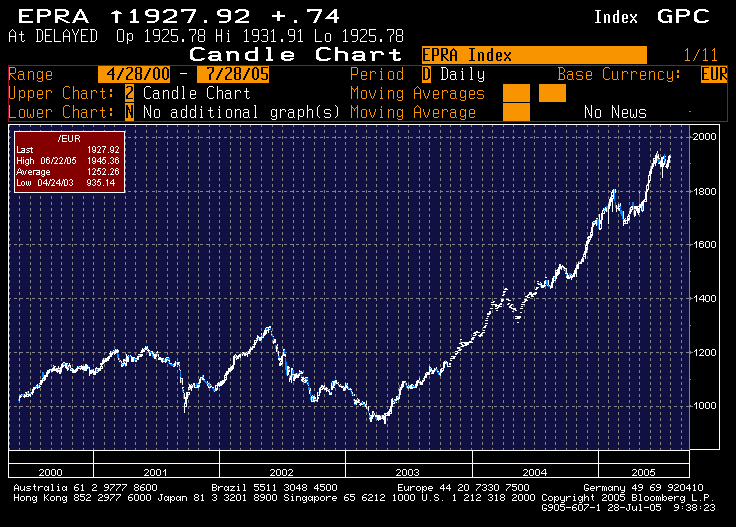Click the GPC function label
This screenshot has width=736, height=527.
tap(683, 16)
